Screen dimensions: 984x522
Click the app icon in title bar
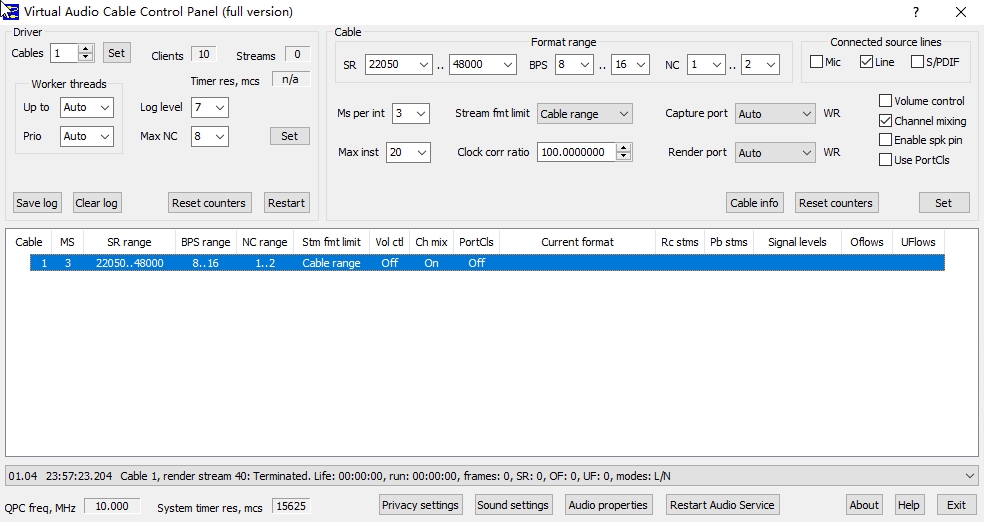pyautogui.click(x=10, y=11)
